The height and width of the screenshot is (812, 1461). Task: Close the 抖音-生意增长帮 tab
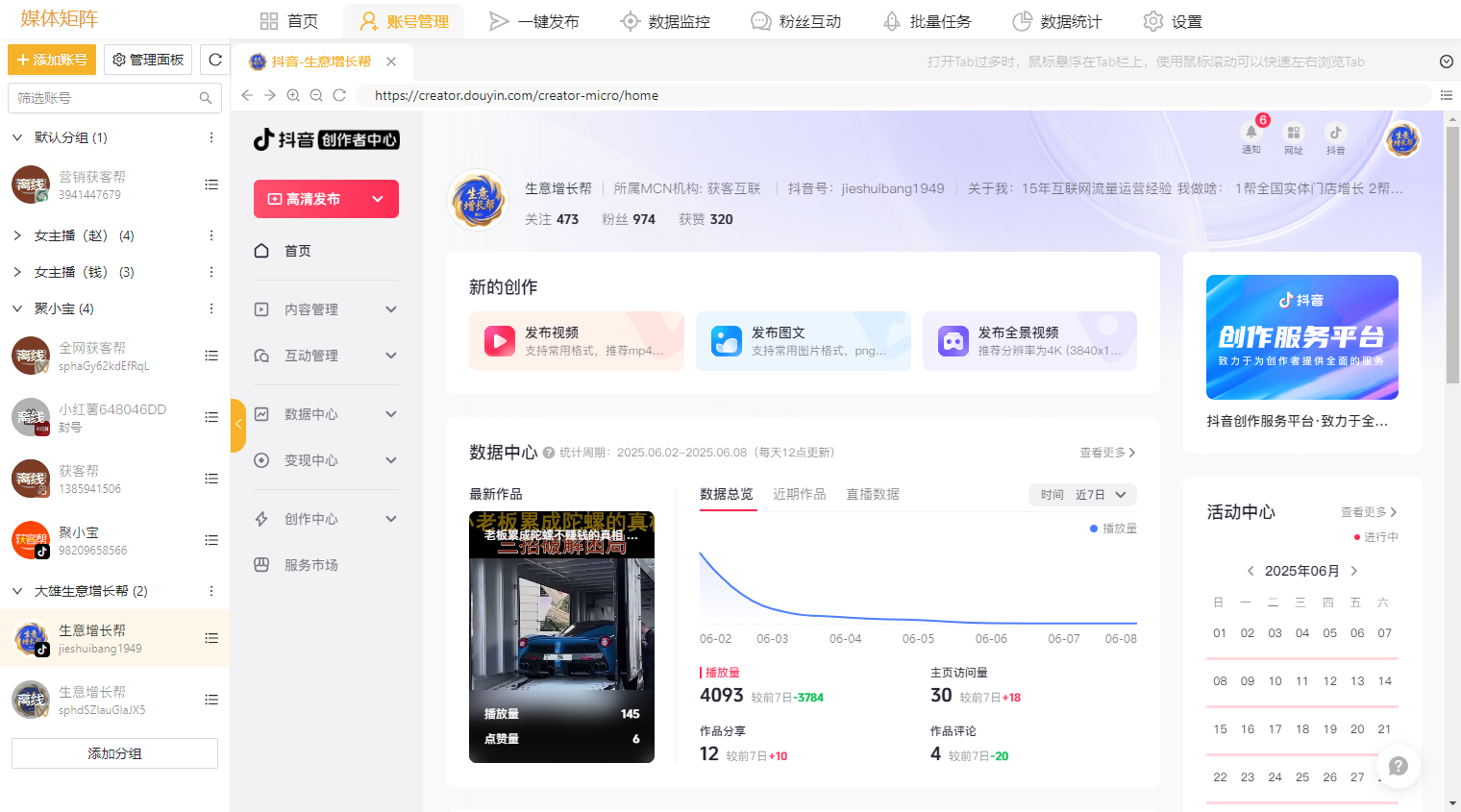[x=391, y=62]
